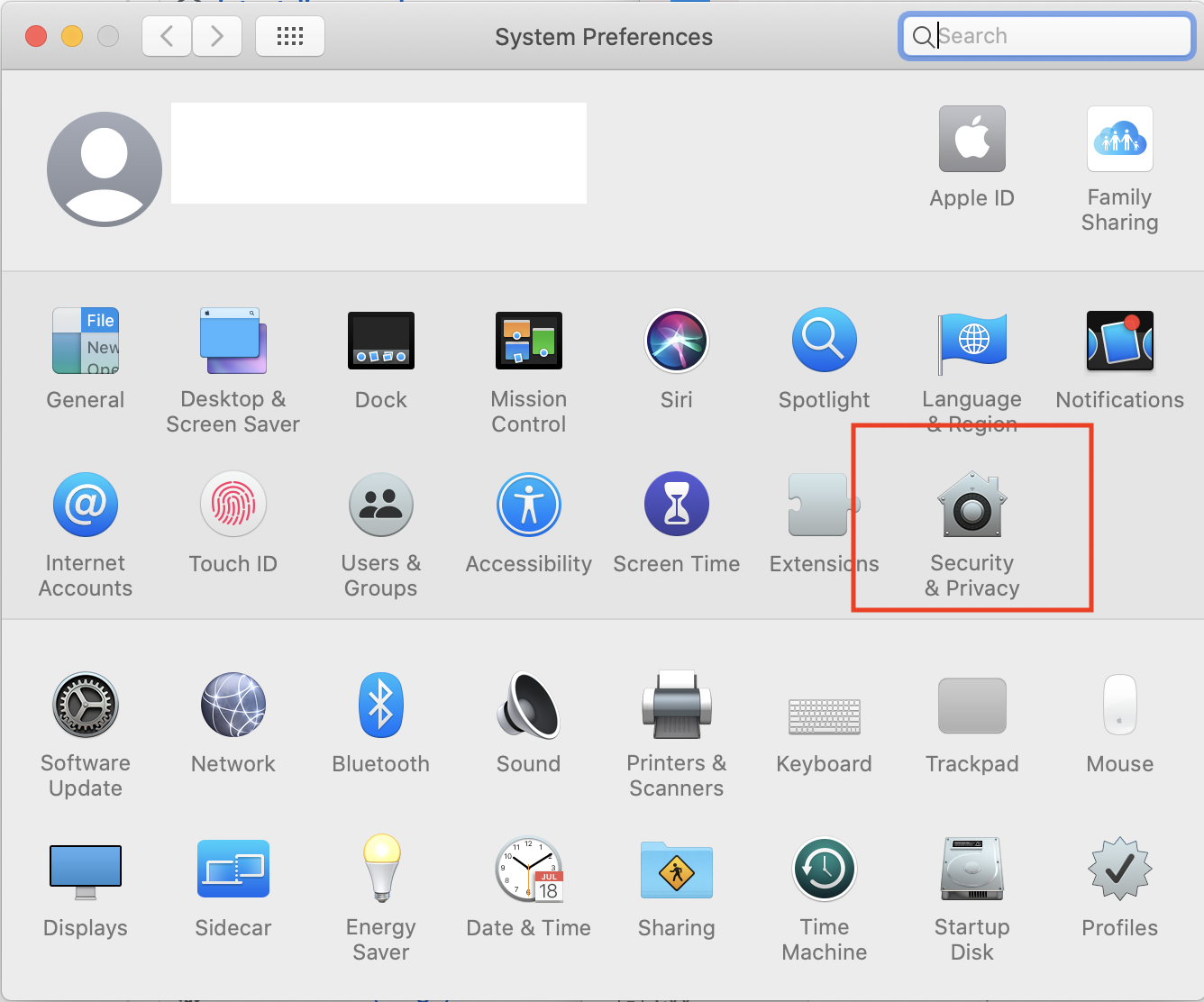This screenshot has width=1204, height=1002.
Task: Open Sidecar preferences
Action: tap(233, 869)
